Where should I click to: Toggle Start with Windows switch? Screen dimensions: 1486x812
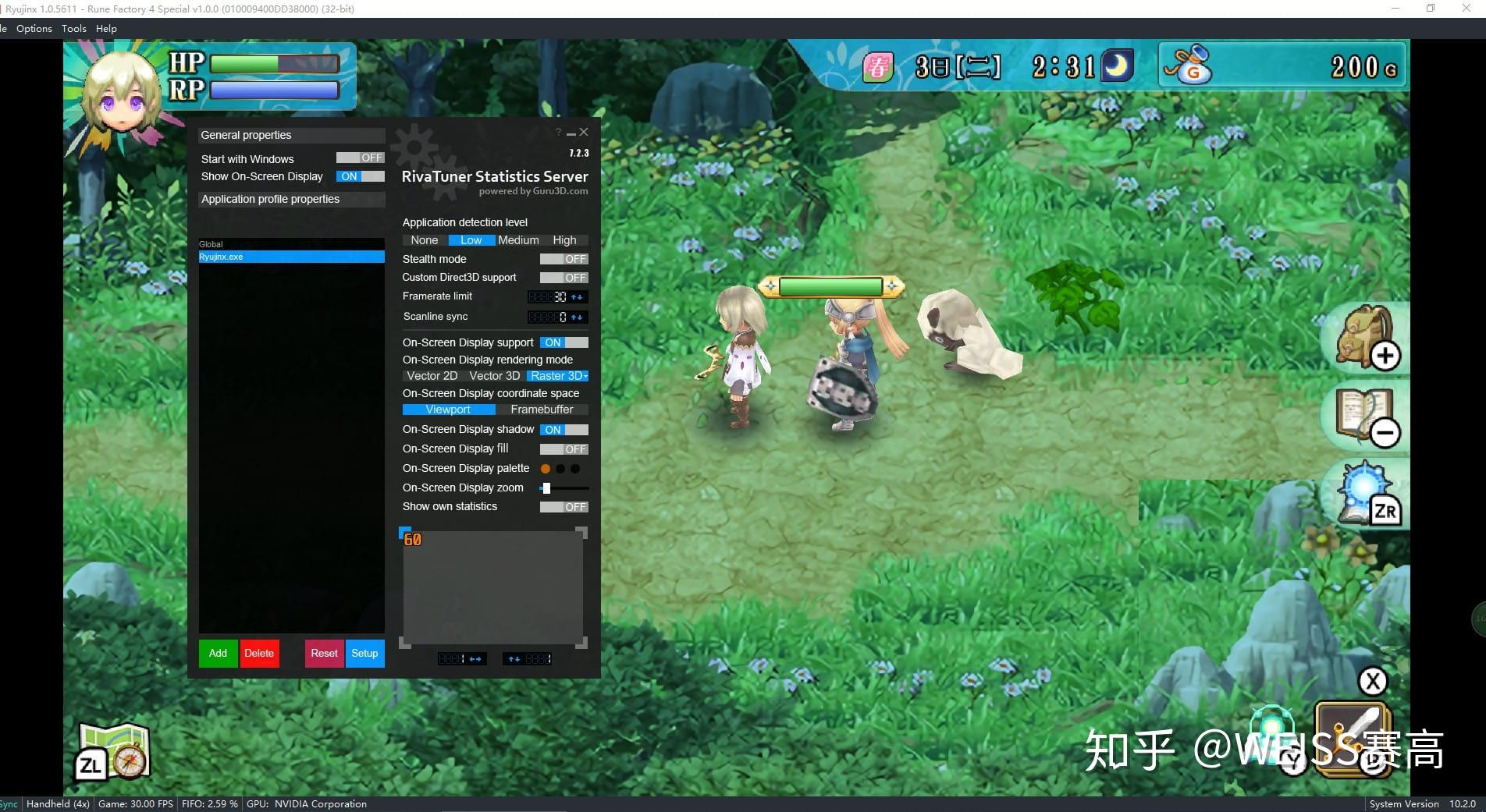point(360,158)
